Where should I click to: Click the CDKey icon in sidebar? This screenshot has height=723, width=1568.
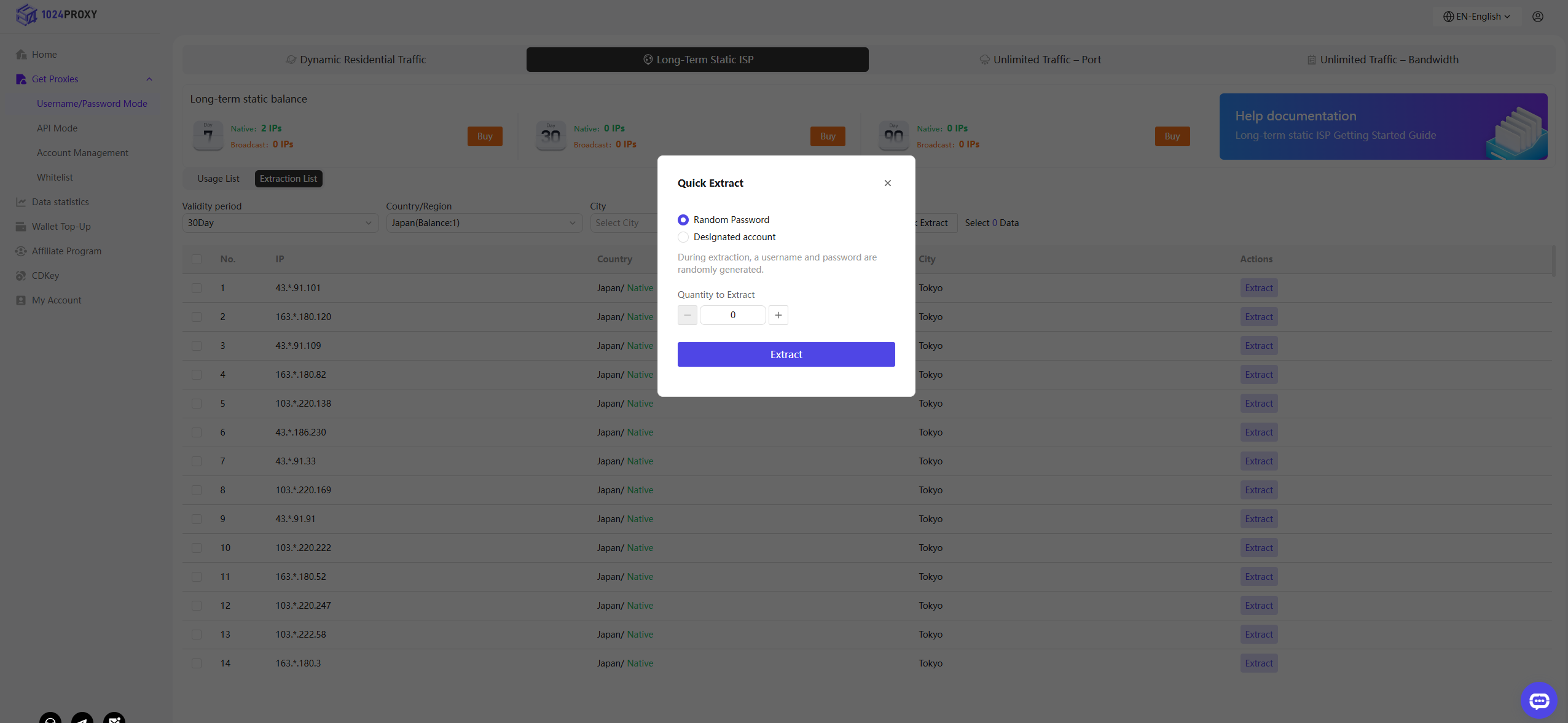point(21,276)
